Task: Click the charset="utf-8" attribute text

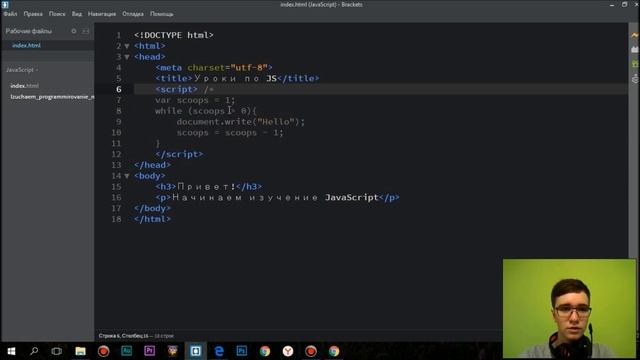Action: pos(227,68)
